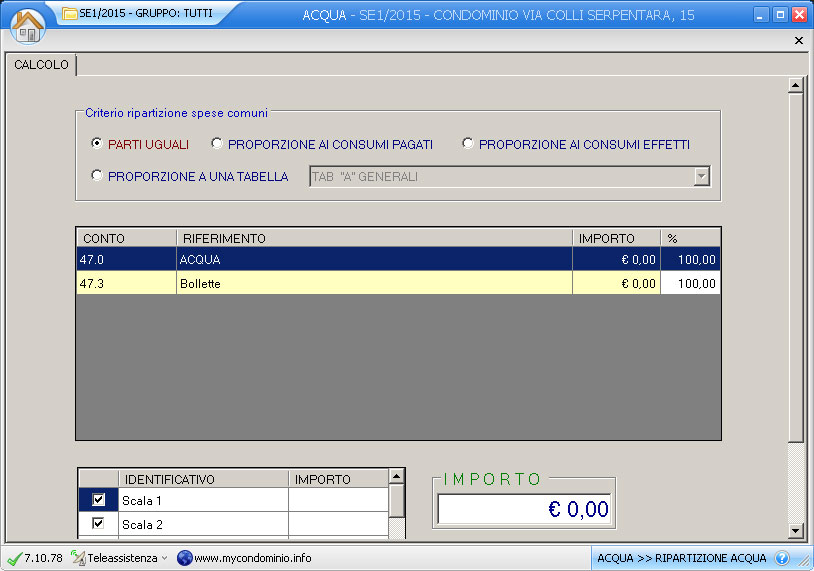Select PROPORZIONE AI CONSUMI PAGATI option
Screen dimensions: 814x571
(217, 144)
